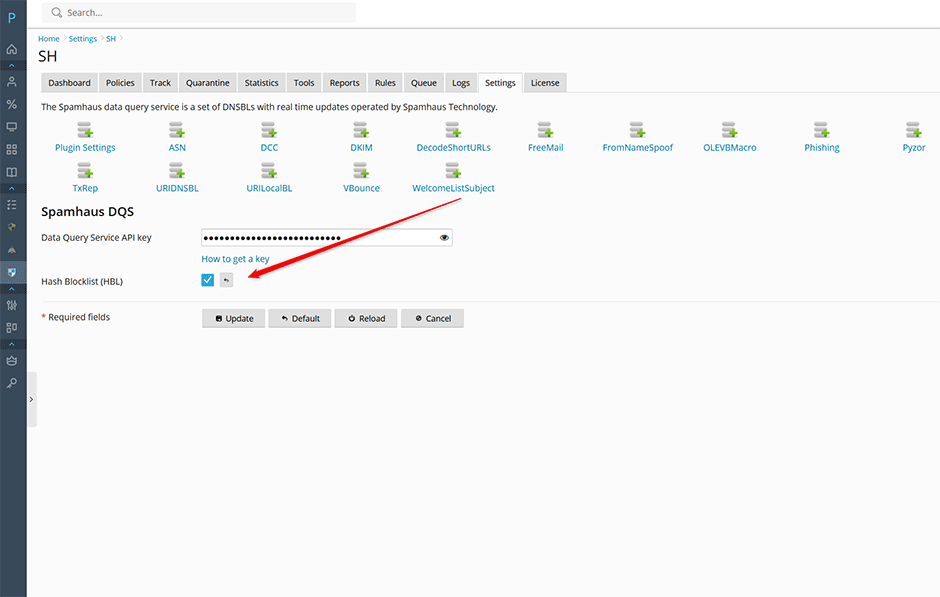
Task: Collapse the sidebar group above the checklist
Action: 11,188
